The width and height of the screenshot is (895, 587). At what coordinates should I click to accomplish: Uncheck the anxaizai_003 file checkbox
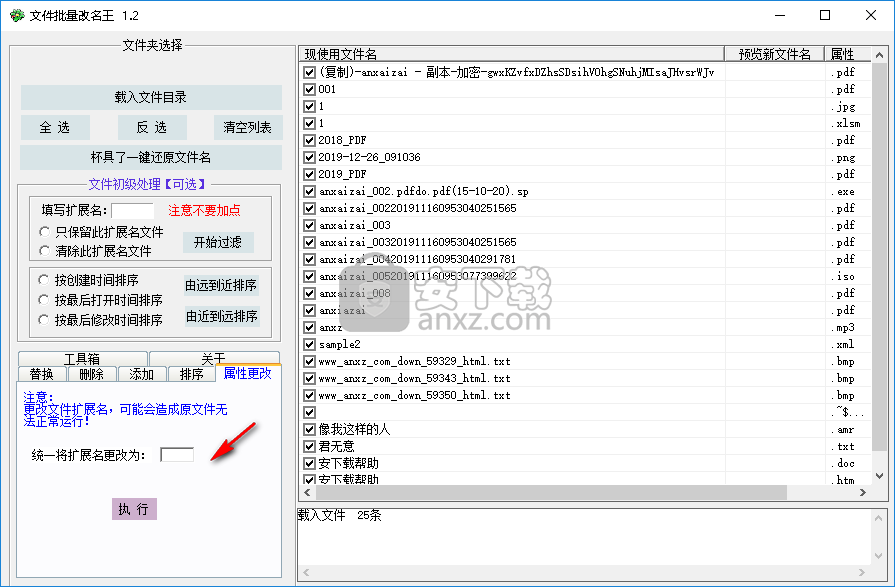tap(309, 225)
